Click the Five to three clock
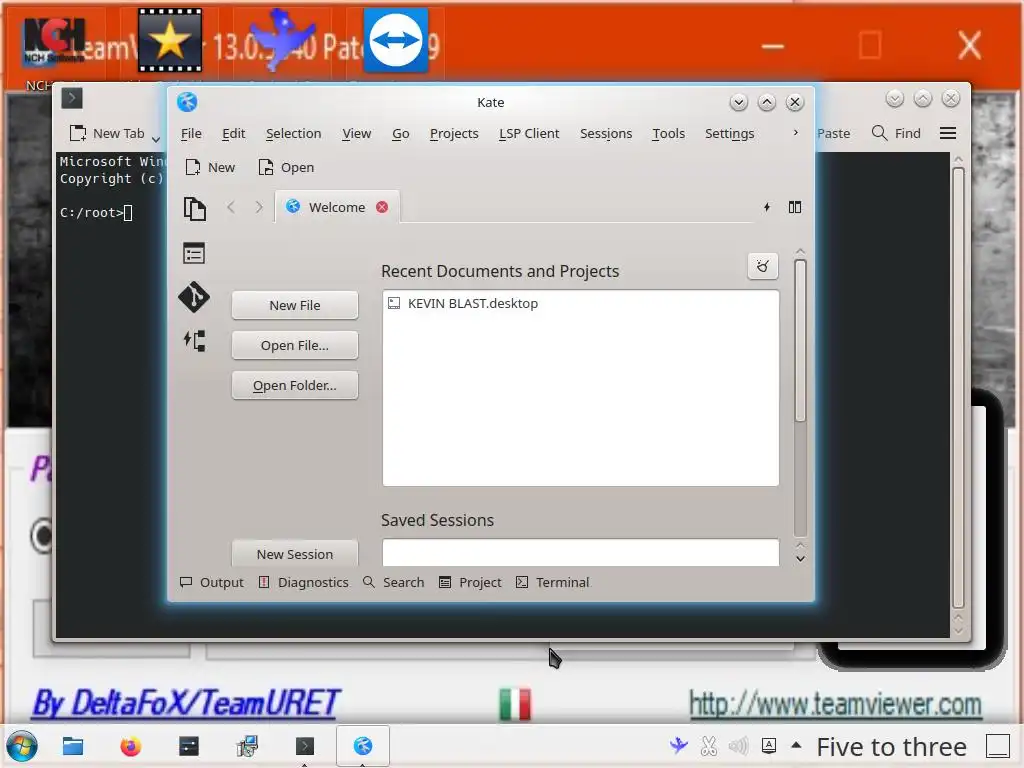 pyautogui.click(x=891, y=746)
